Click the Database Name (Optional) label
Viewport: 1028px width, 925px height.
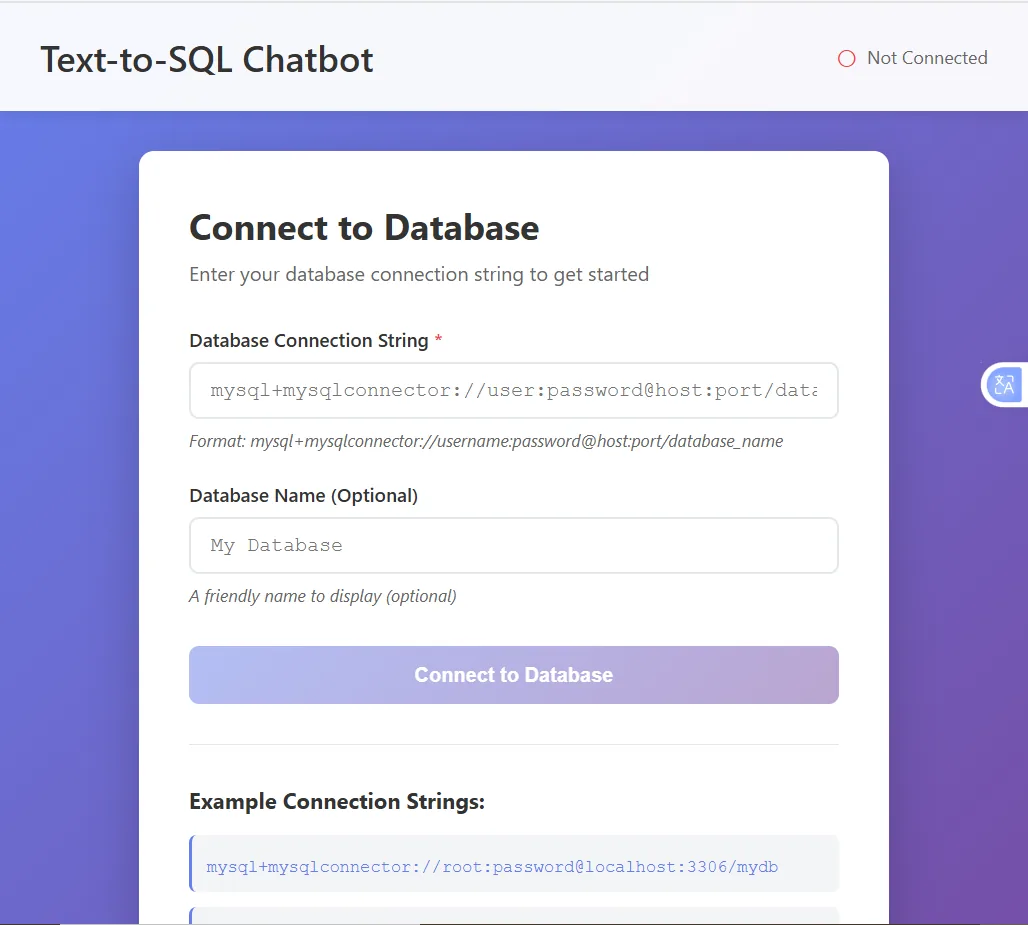[x=304, y=495]
